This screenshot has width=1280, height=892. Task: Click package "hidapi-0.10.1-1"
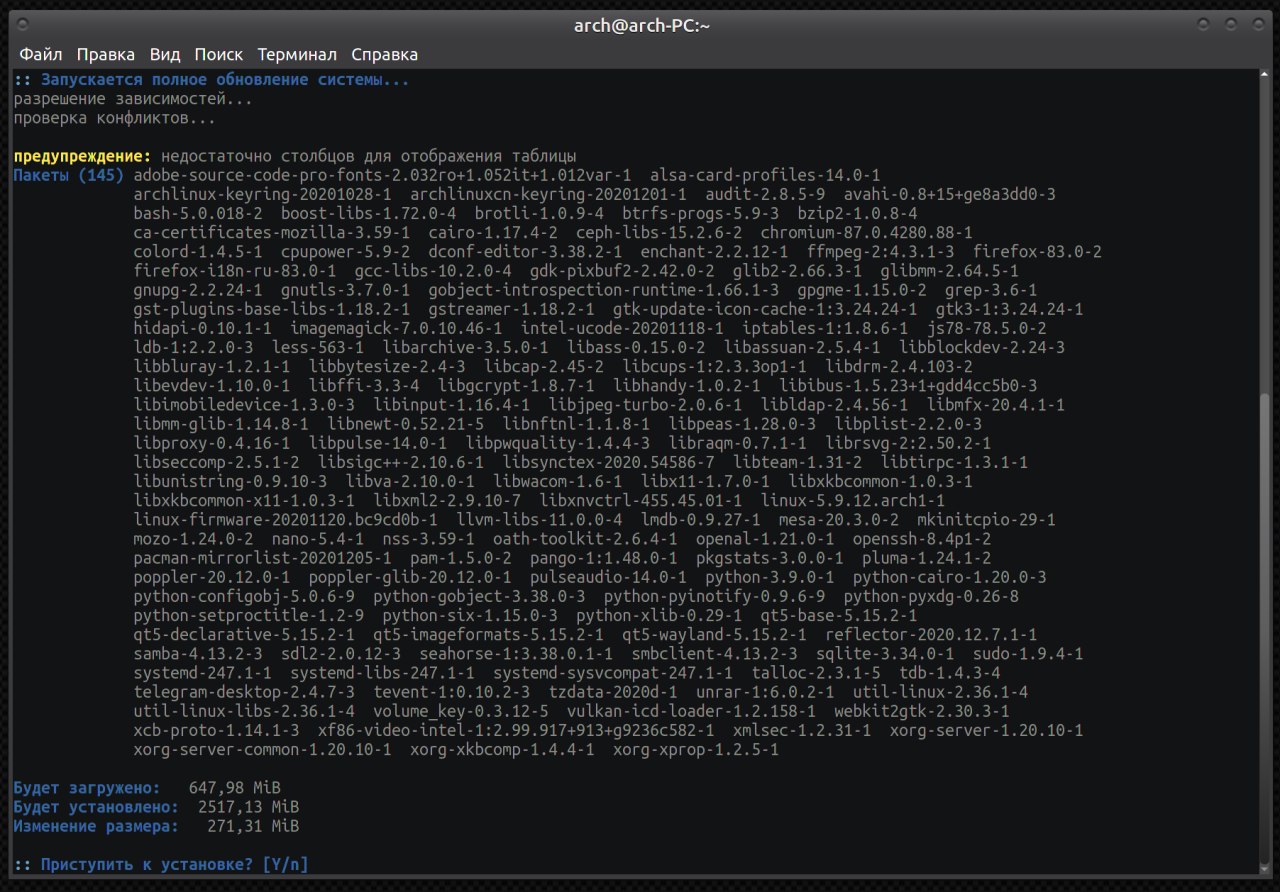click(202, 329)
